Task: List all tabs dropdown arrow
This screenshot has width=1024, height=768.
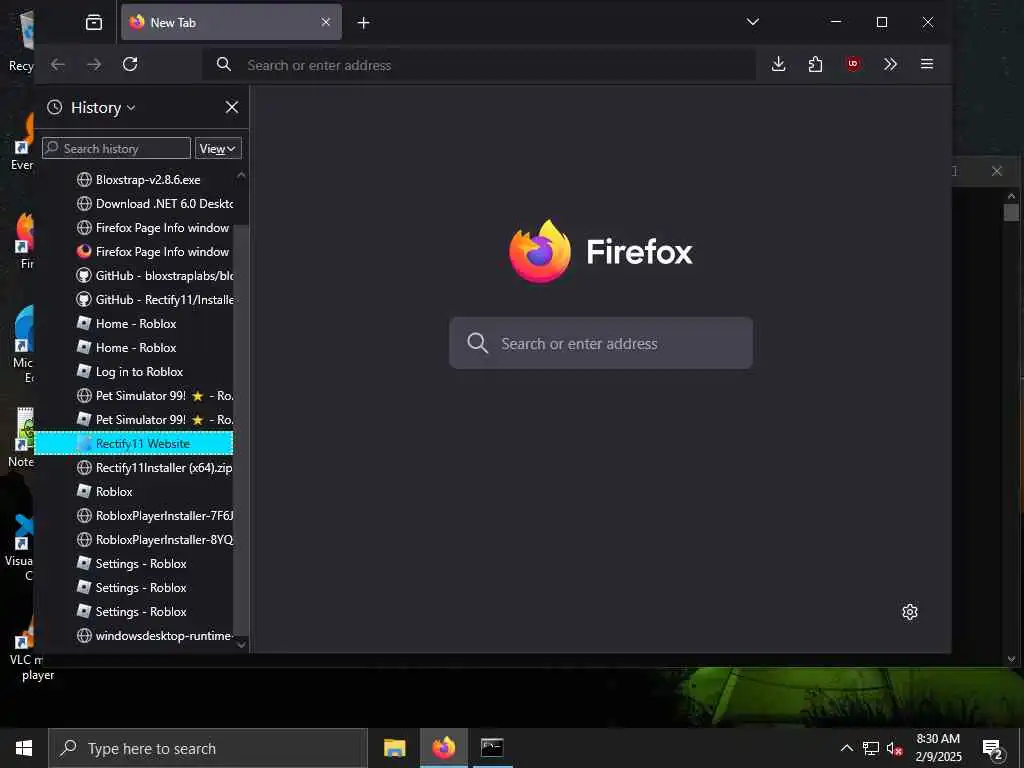Action: coord(752,22)
